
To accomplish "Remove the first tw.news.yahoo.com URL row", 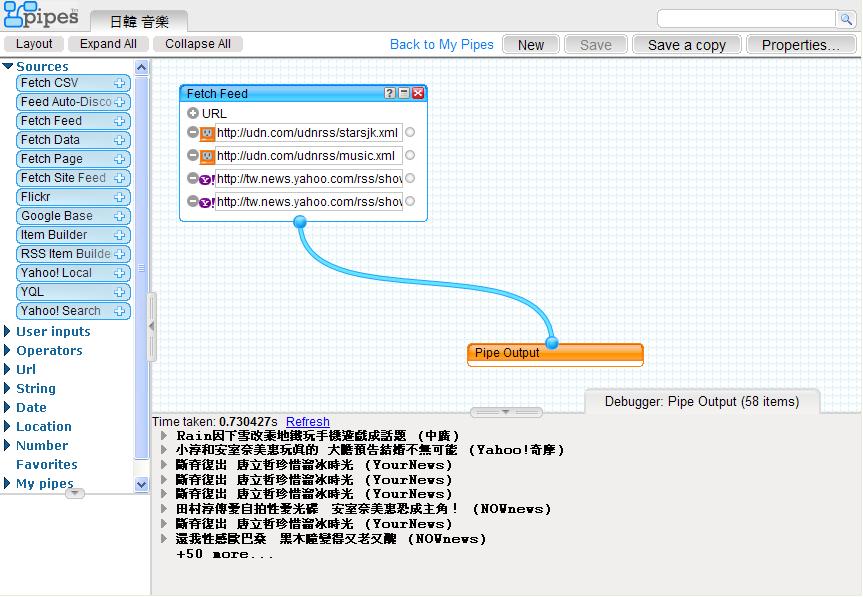I will pos(193,178).
